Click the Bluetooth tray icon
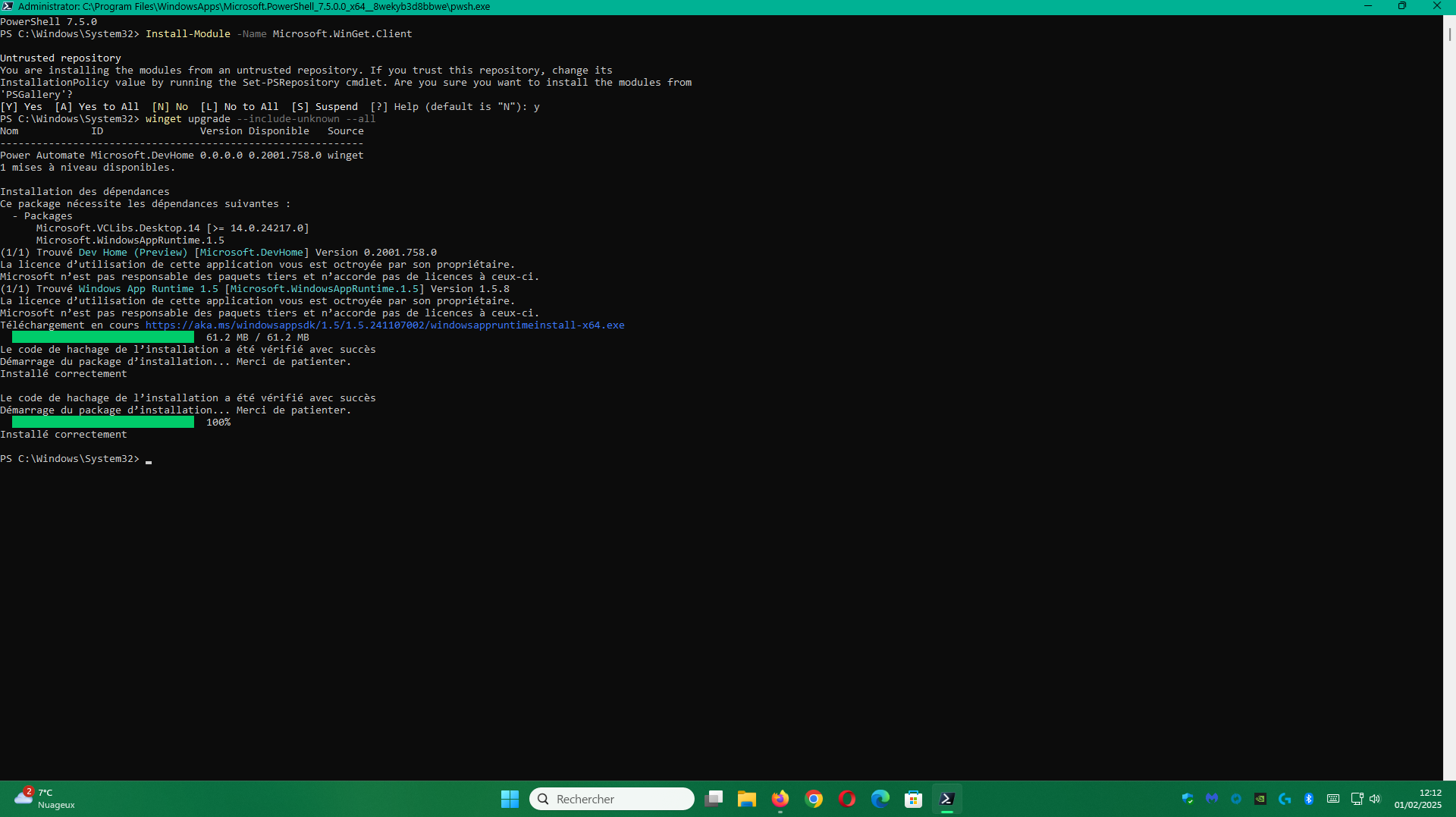 point(1309,799)
